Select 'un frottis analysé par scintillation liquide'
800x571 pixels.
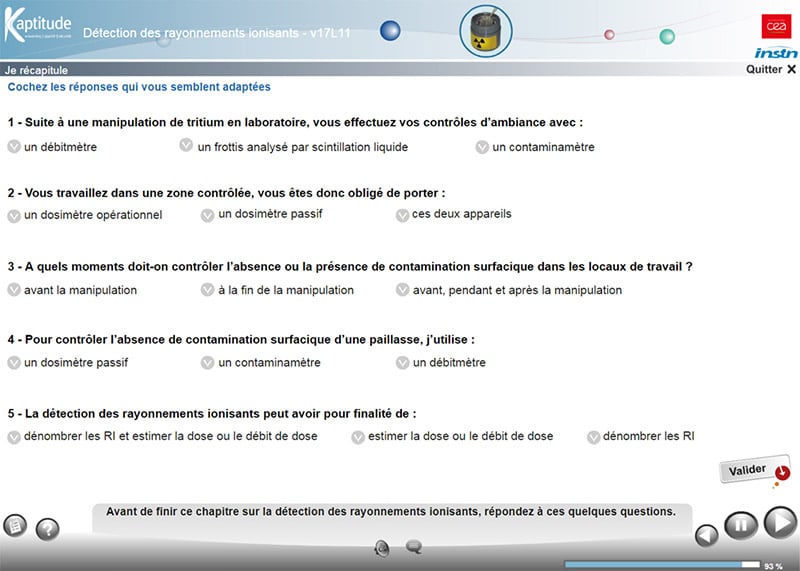[186, 146]
